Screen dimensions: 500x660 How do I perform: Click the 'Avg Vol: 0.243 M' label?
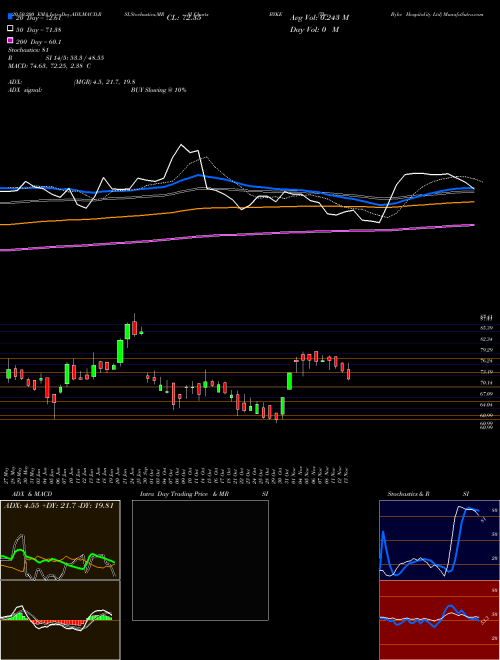click(319, 18)
